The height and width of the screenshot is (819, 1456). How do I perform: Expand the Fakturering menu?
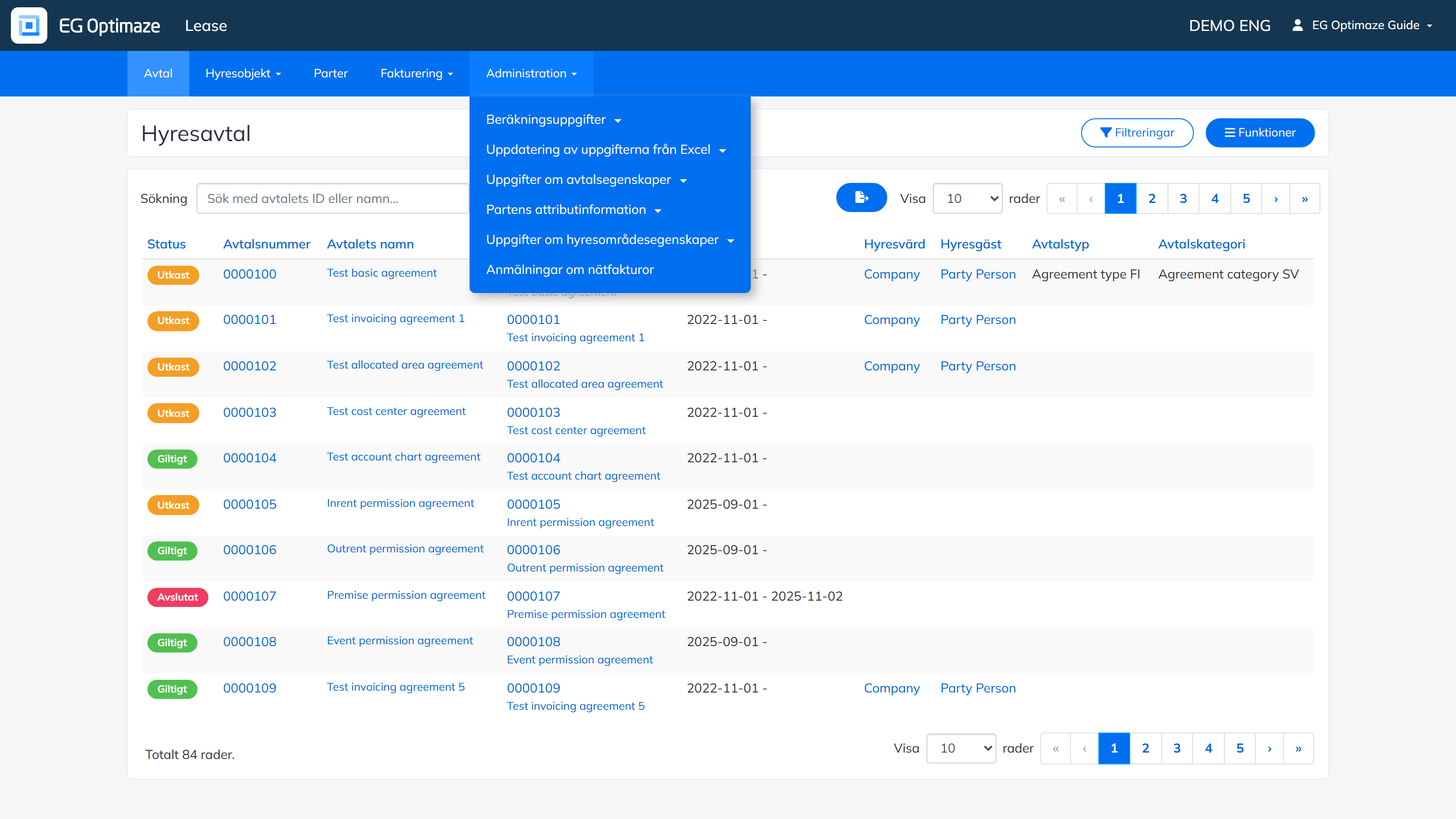point(417,73)
